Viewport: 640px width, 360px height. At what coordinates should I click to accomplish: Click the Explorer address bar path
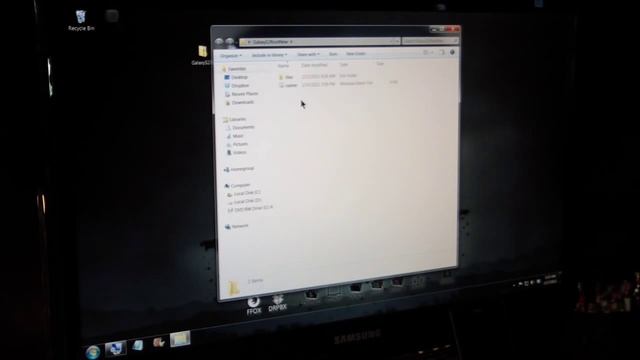point(319,41)
